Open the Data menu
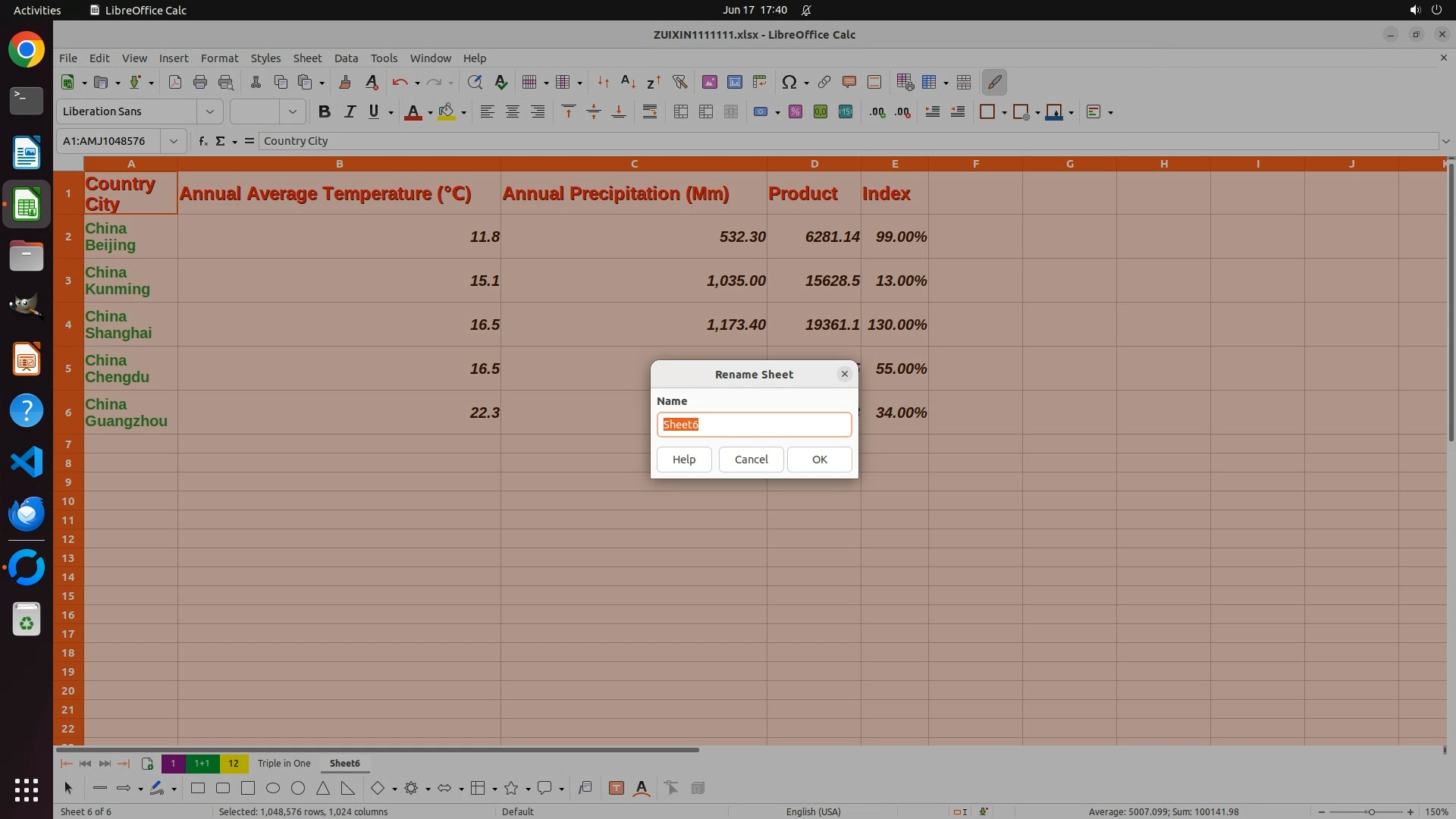The image size is (1456, 819). (346, 58)
